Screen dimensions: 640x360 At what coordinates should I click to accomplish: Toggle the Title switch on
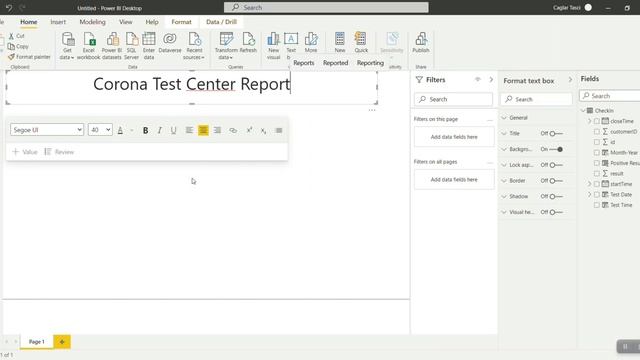(556, 133)
